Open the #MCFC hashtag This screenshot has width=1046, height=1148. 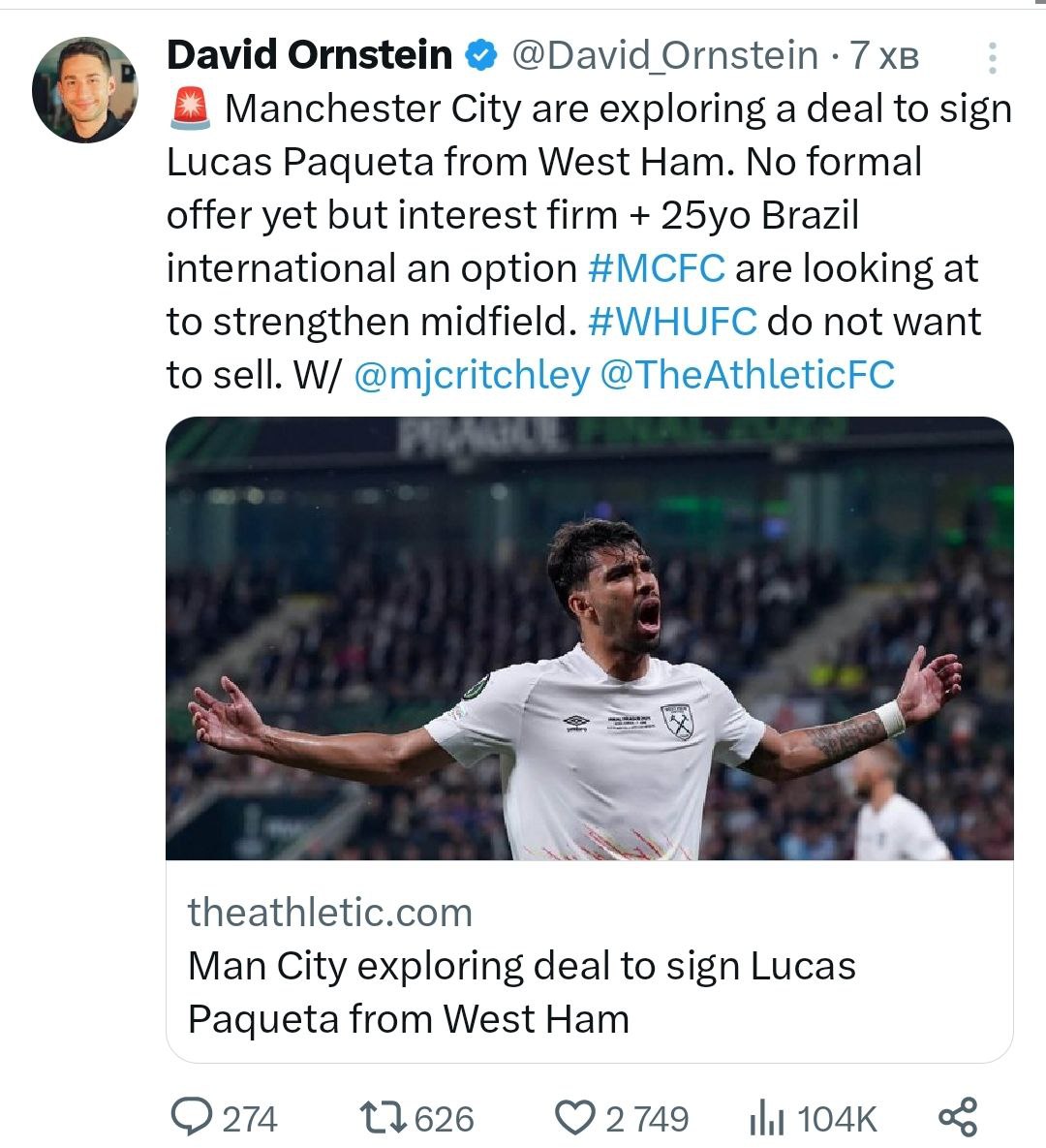[656, 268]
